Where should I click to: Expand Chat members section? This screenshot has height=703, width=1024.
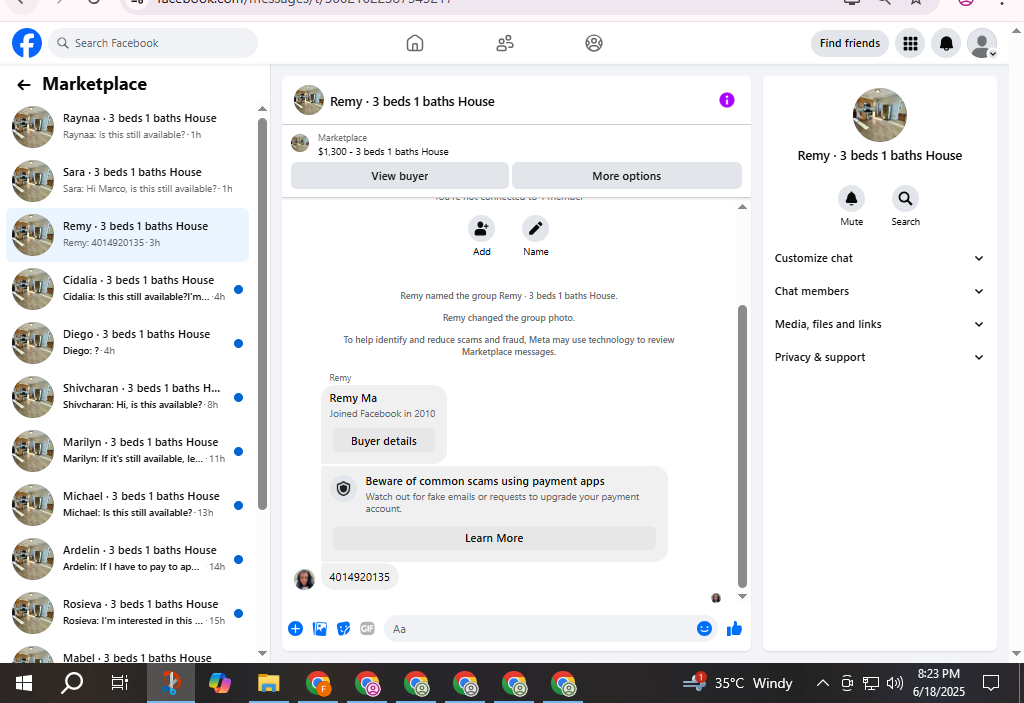click(879, 291)
